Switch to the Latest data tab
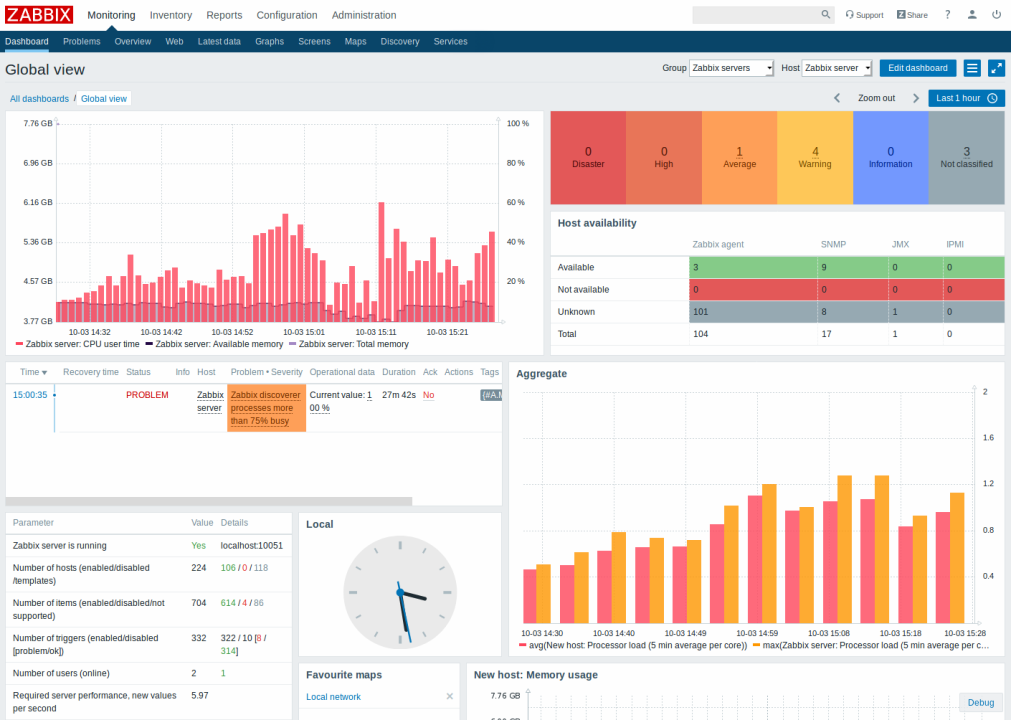 [219, 42]
